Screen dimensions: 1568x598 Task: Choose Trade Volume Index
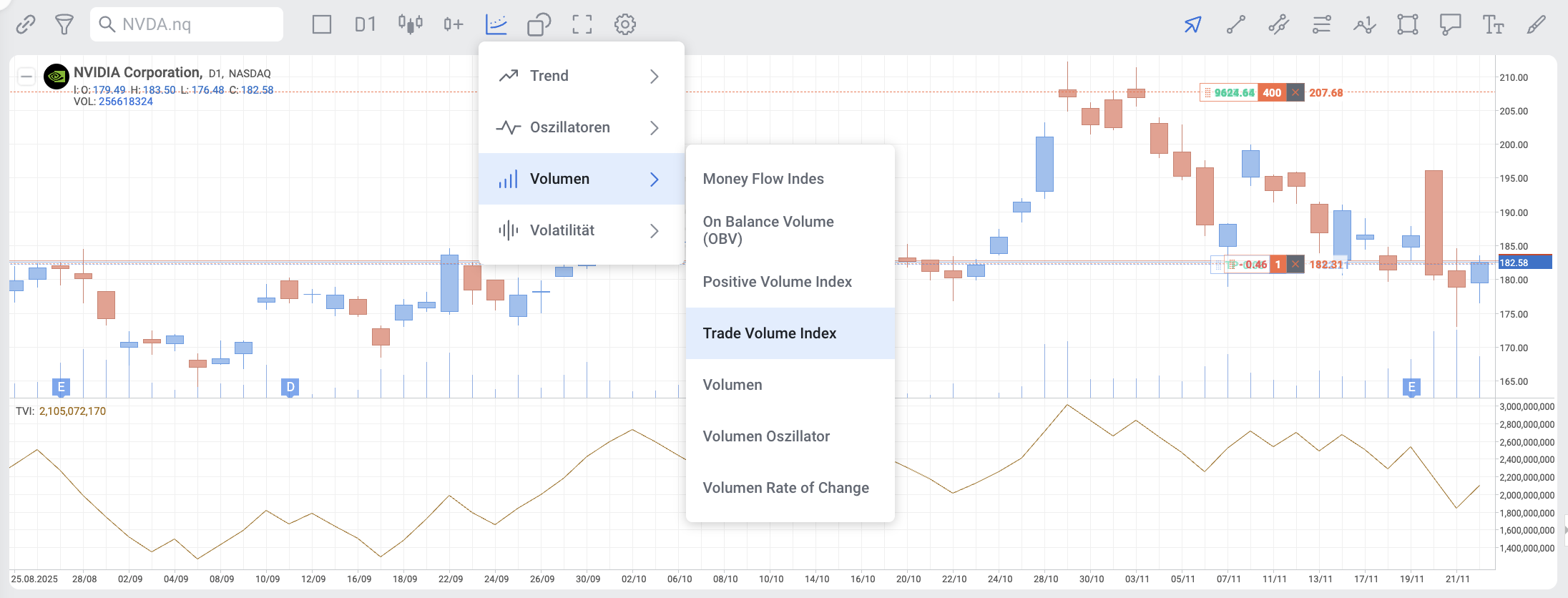[790, 333]
